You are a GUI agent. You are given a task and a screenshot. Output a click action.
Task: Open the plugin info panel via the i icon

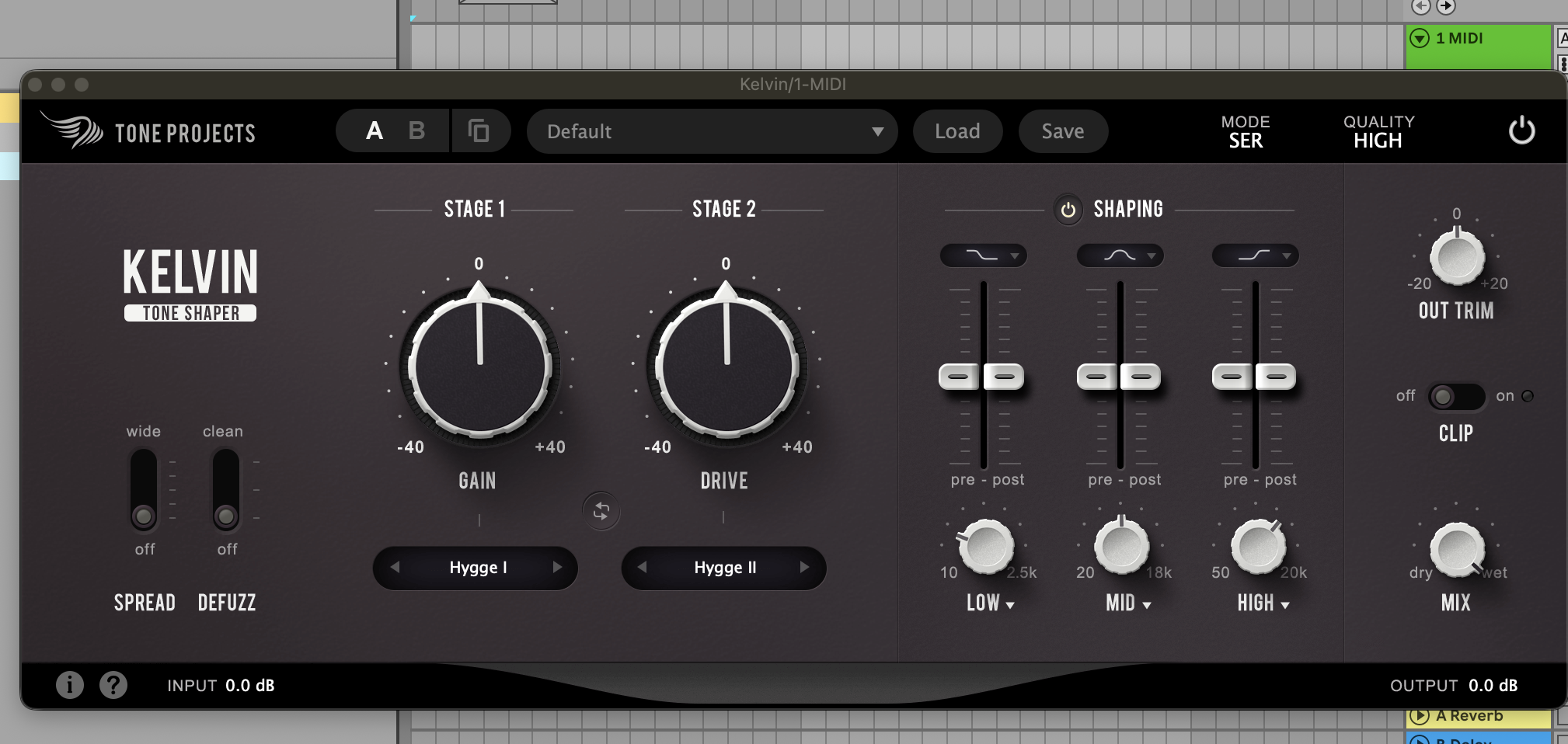(x=69, y=685)
